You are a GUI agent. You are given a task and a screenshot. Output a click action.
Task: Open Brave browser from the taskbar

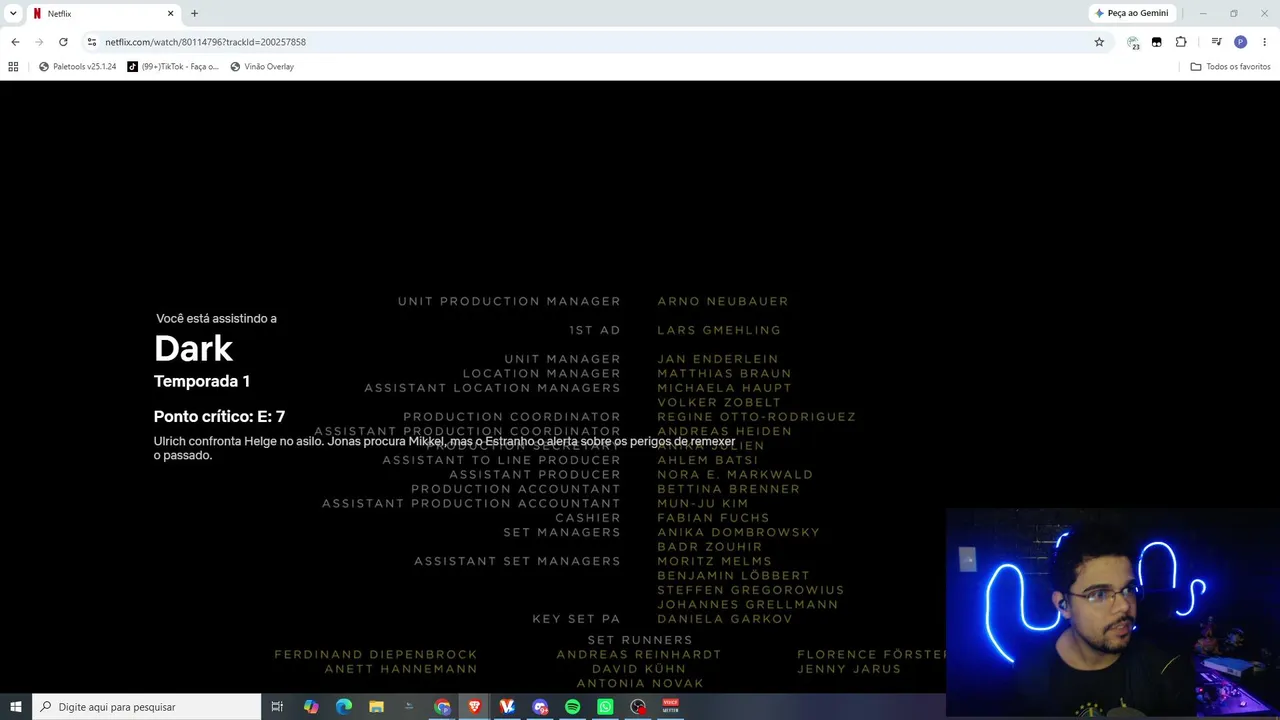(475, 707)
